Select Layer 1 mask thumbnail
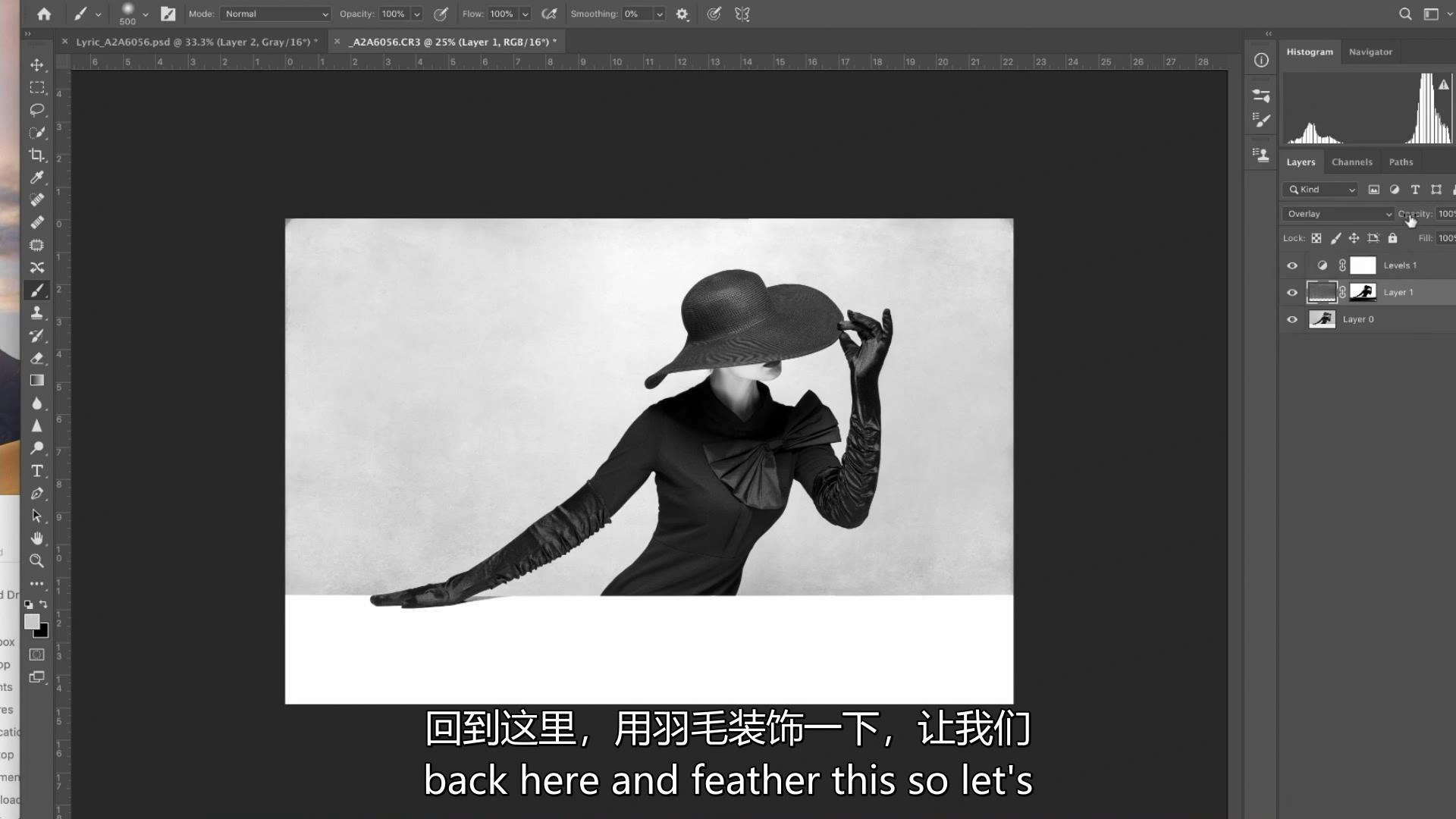Screen dimensions: 1456x819 (1363, 292)
